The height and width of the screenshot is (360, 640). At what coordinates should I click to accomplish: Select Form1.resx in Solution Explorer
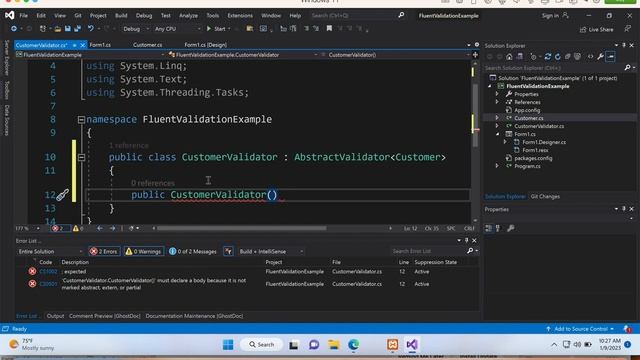(x=535, y=150)
